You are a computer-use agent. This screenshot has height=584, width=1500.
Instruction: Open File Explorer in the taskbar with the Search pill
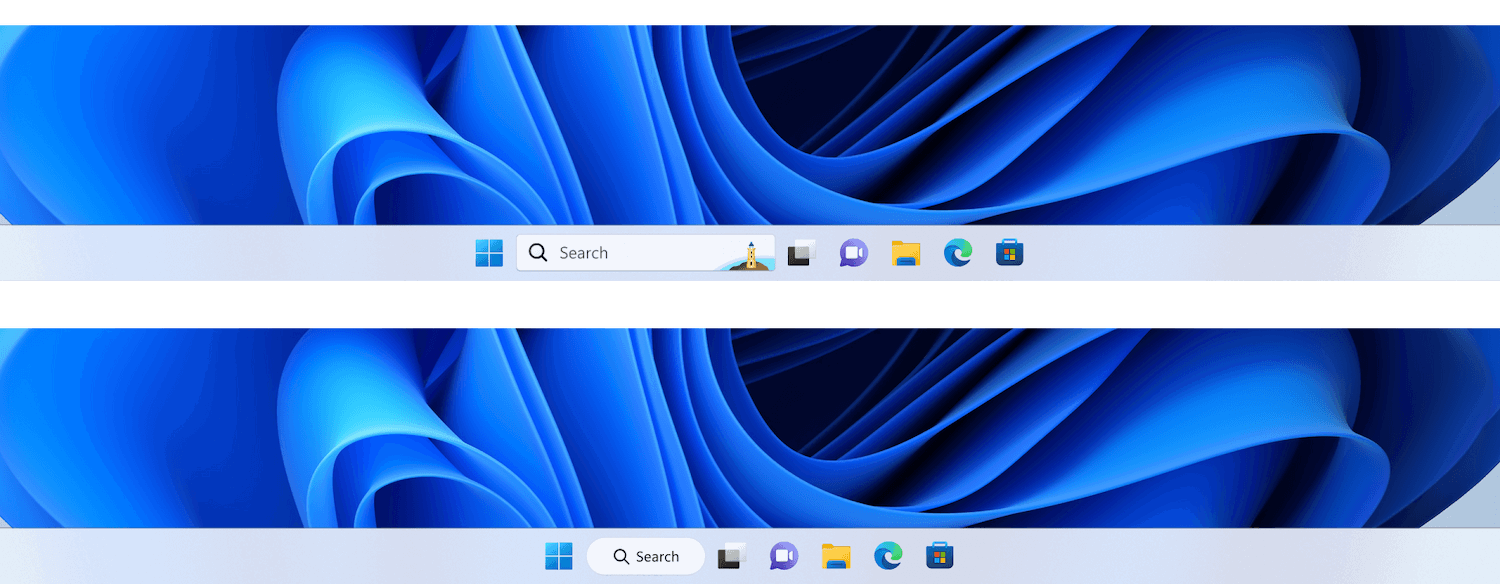click(x=836, y=556)
